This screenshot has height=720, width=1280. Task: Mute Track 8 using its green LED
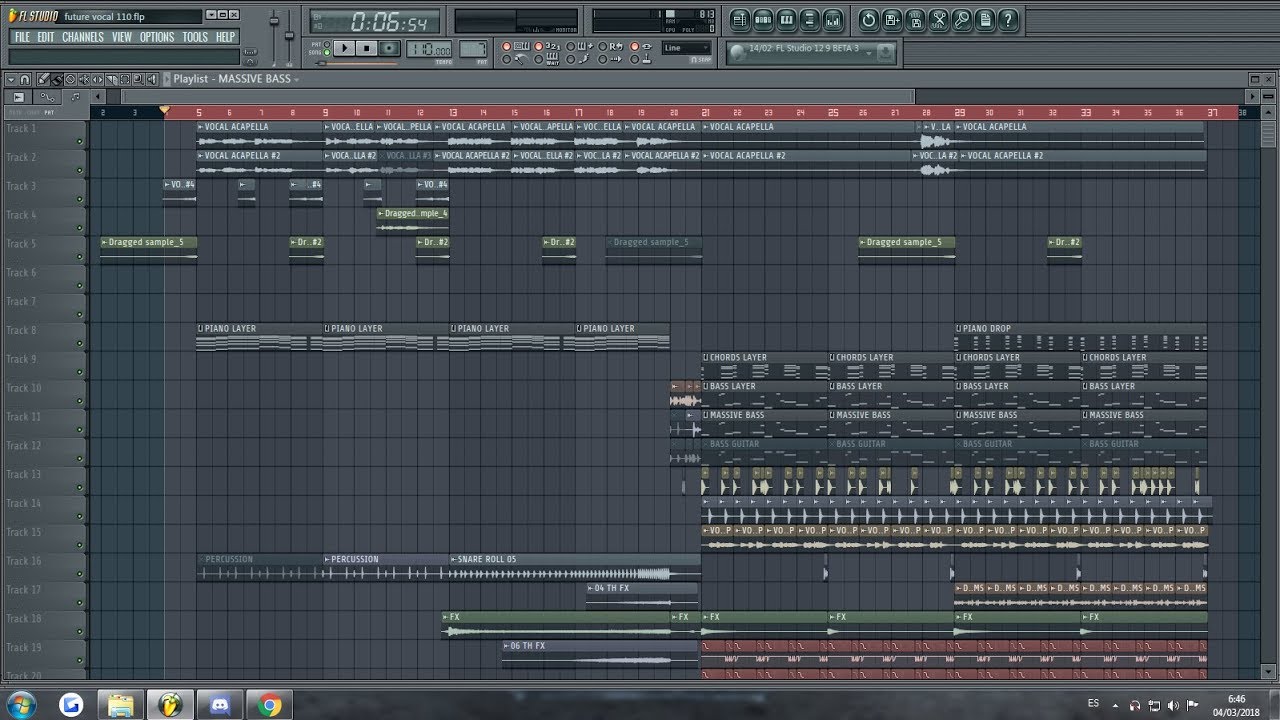[80, 345]
